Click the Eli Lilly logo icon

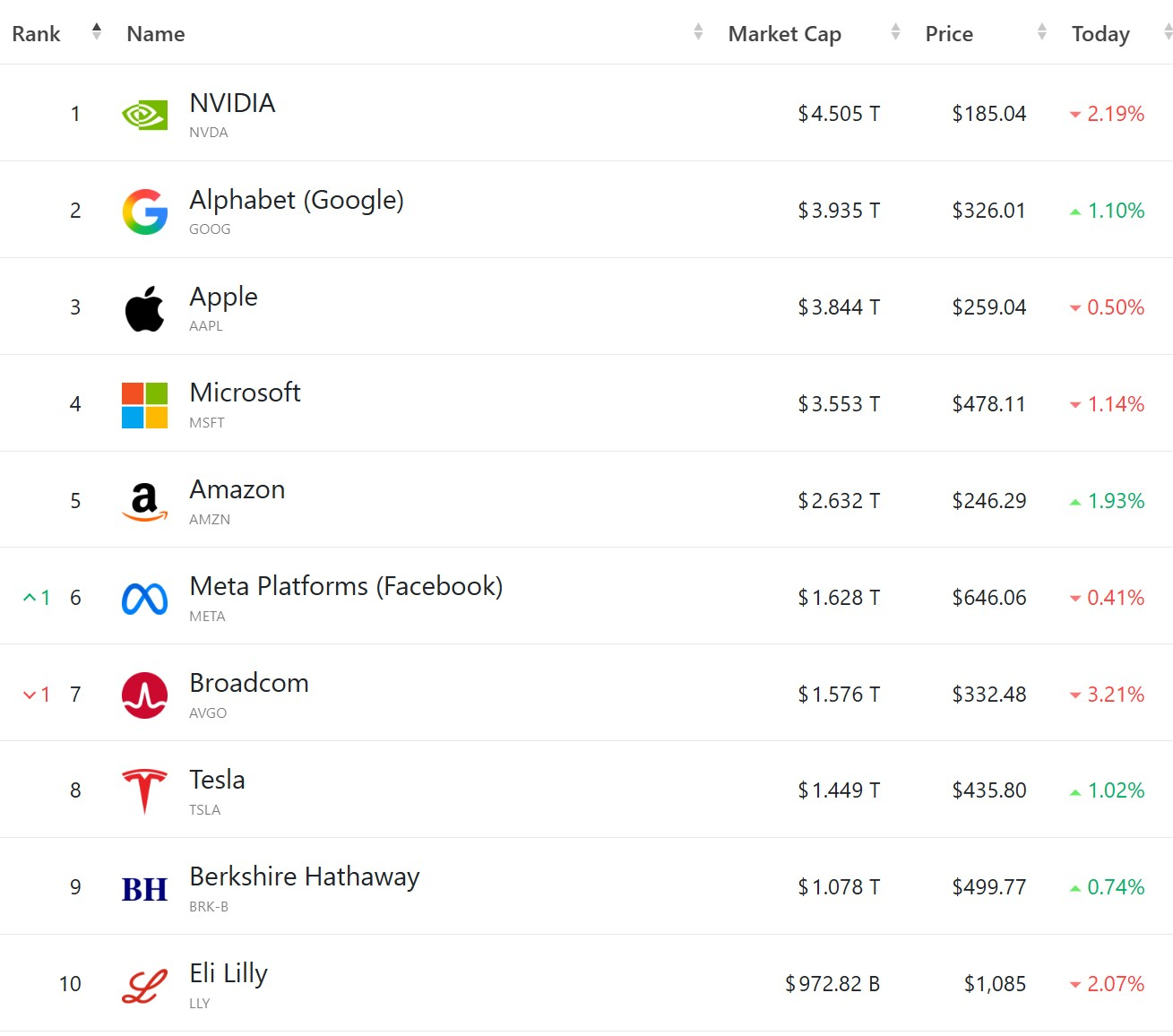tap(144, 986)
